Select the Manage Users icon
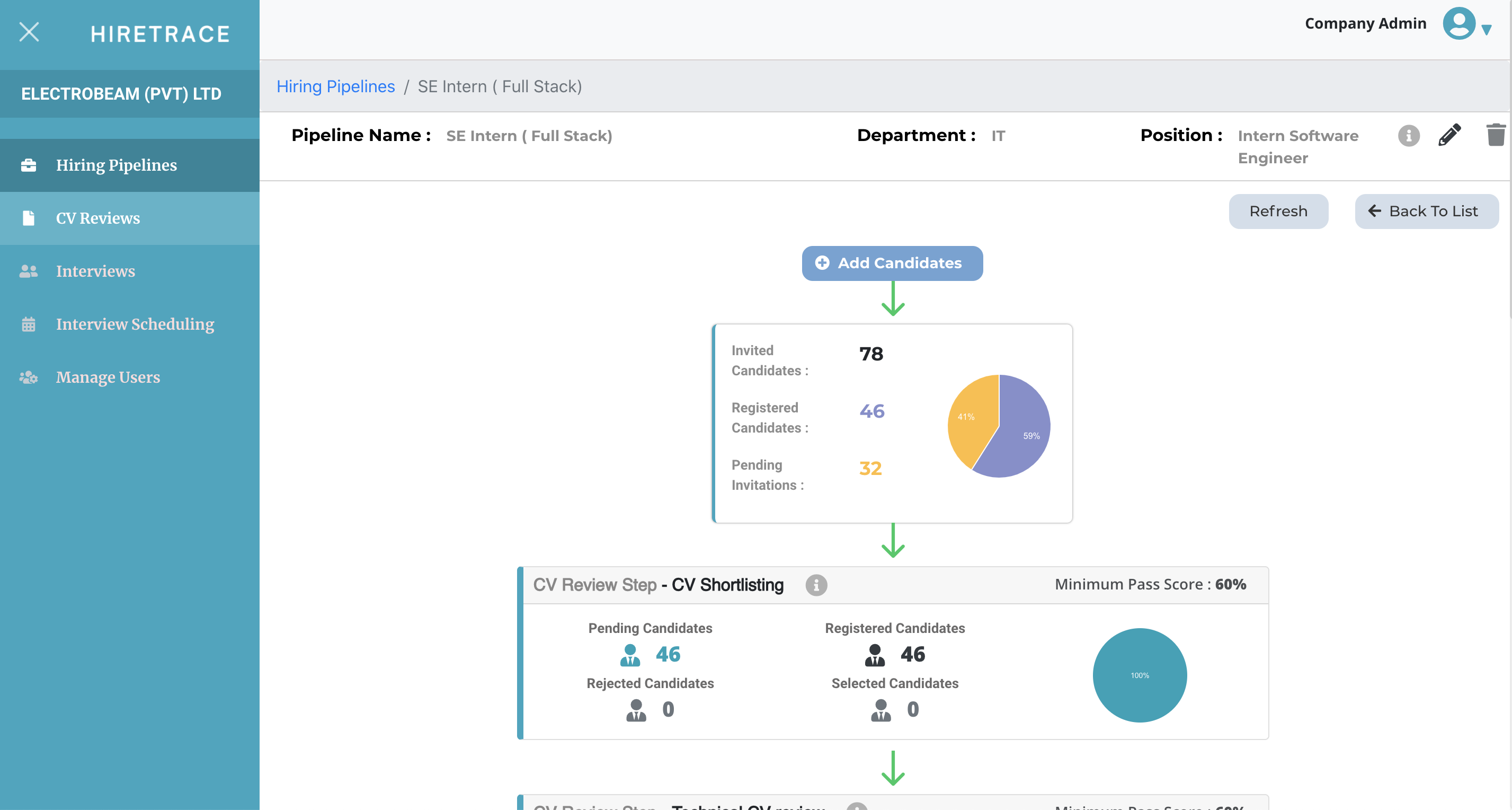 pyautogui.click(x=29, y=377)
